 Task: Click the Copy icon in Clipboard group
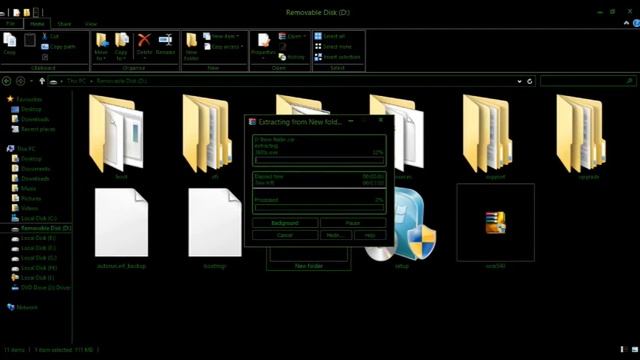click(9, 41)
